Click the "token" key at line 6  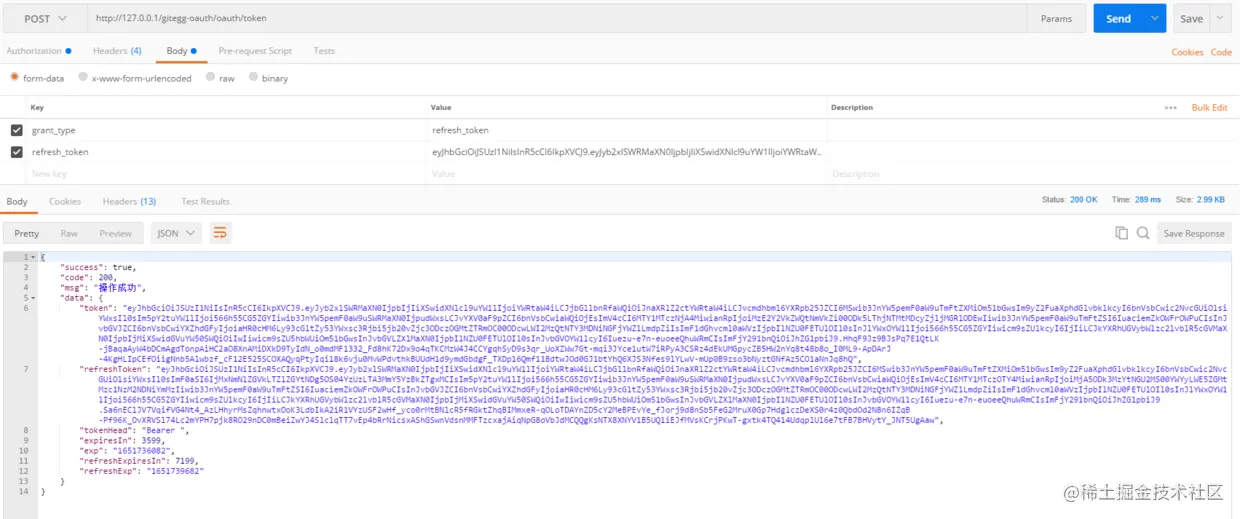click(x=97, y=308)
